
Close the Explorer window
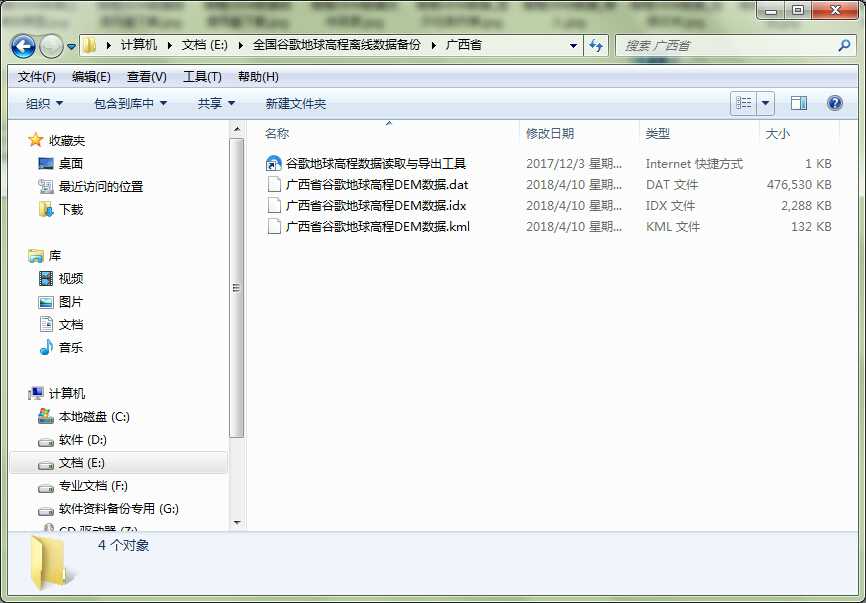835,11
